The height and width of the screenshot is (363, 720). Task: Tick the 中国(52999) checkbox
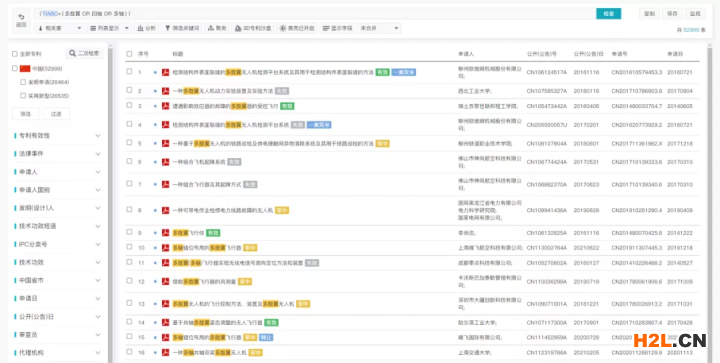(15, 68)
